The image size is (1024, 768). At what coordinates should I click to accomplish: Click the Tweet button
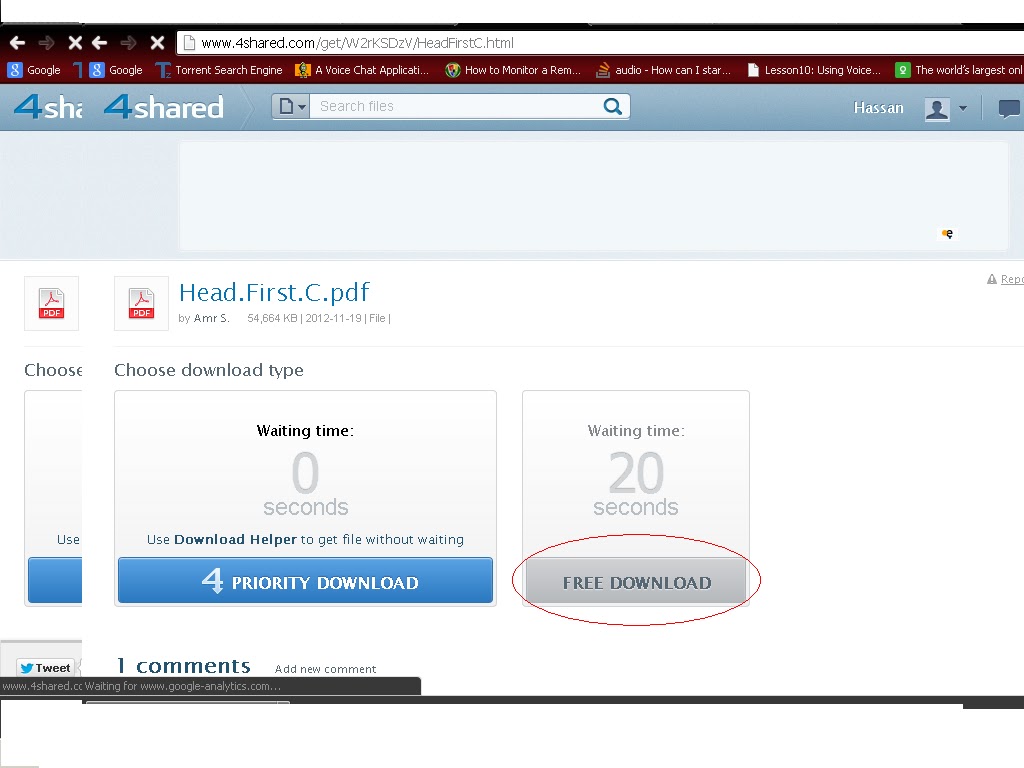click(44, 668)
